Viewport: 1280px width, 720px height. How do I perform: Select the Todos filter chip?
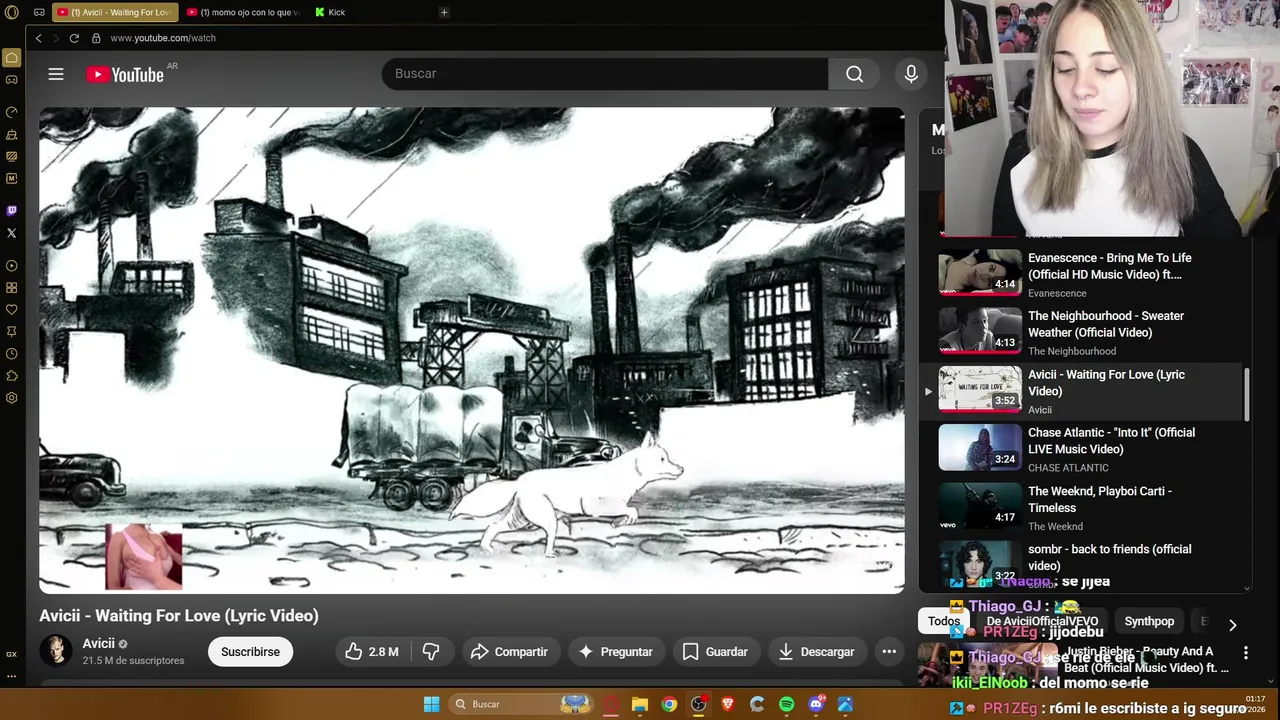point(944,621)
